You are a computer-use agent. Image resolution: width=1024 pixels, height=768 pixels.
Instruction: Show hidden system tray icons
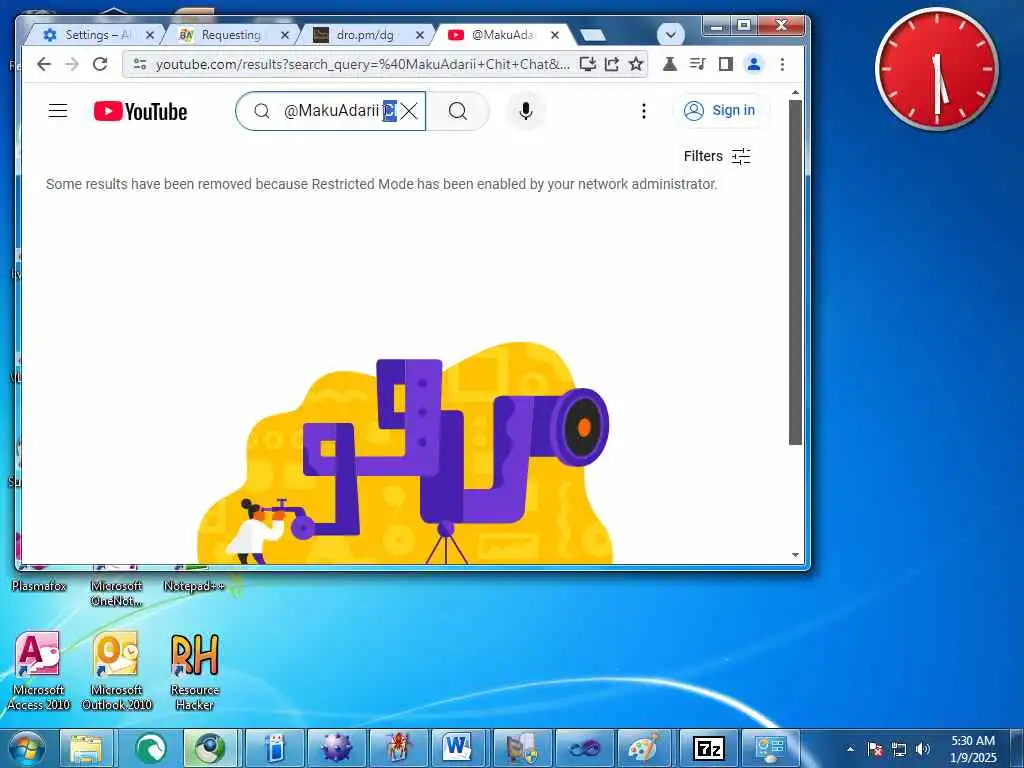pos(851,749)
